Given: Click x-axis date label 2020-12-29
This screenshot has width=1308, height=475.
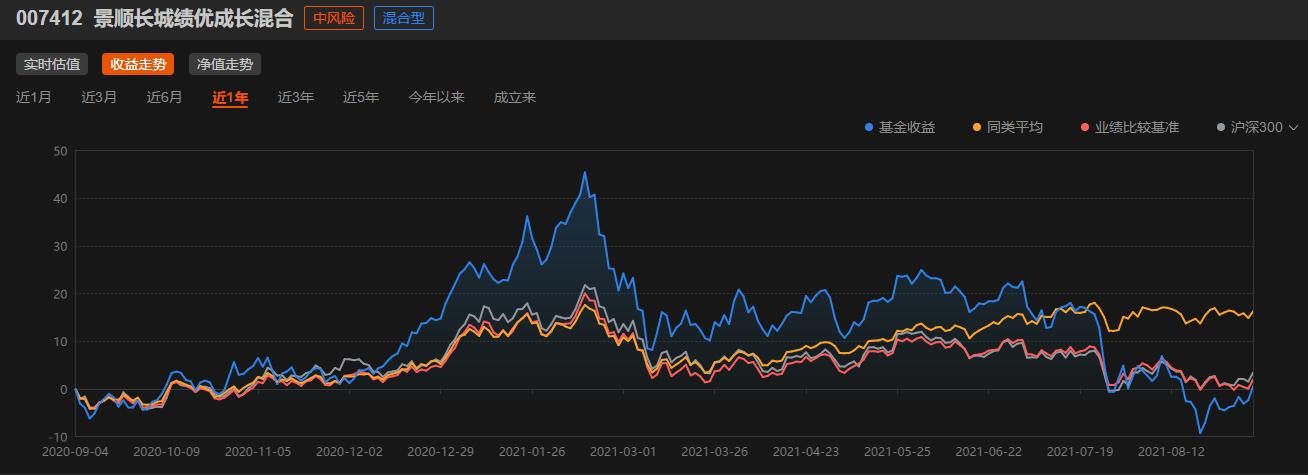Looking at the screenshot, I should 442,451.
